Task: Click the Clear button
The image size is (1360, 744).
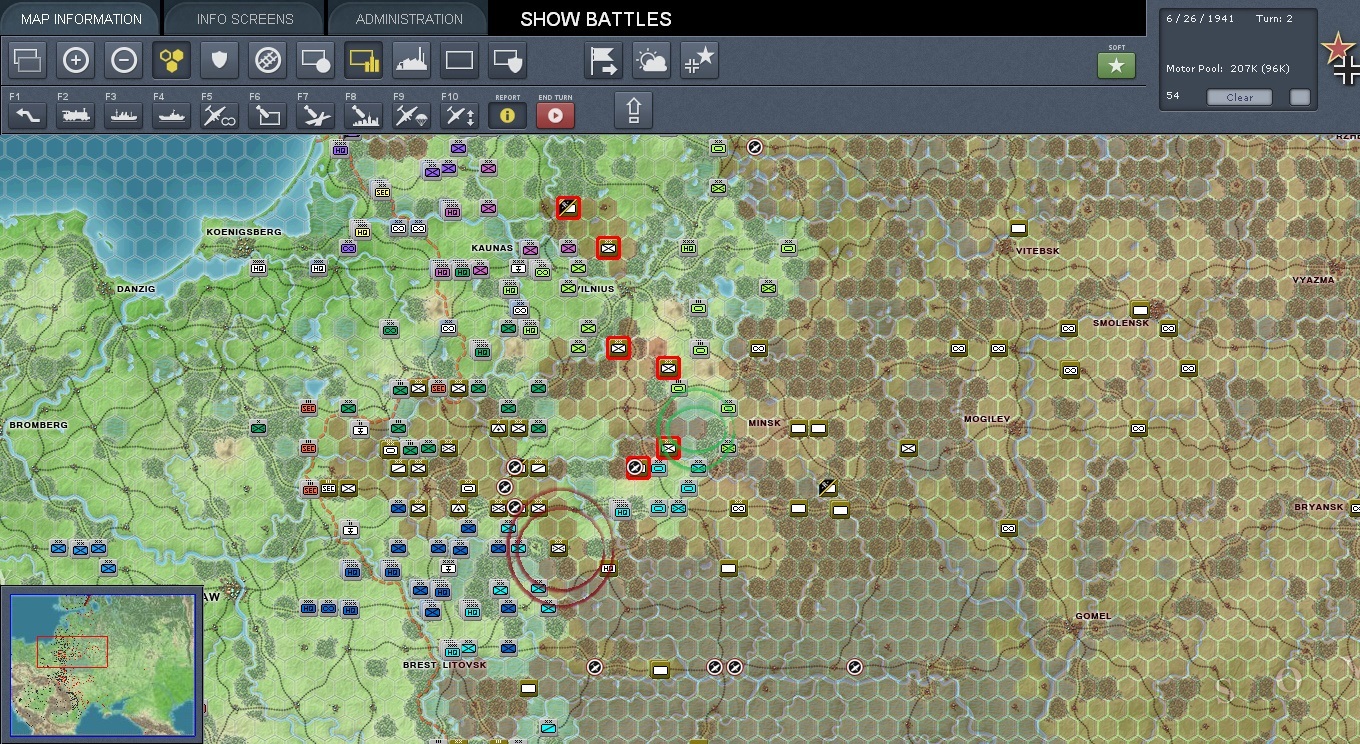Action: point(1240,97)
